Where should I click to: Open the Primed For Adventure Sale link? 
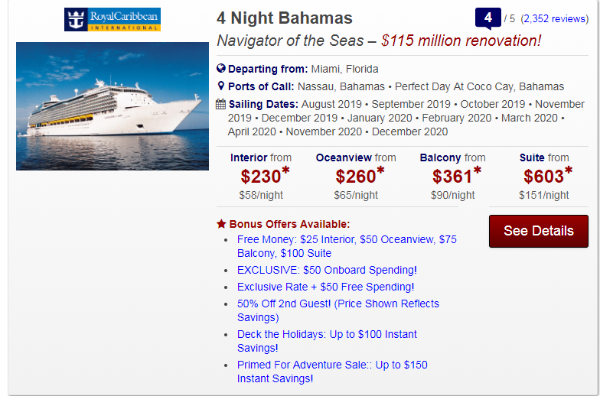pos(332,372)
